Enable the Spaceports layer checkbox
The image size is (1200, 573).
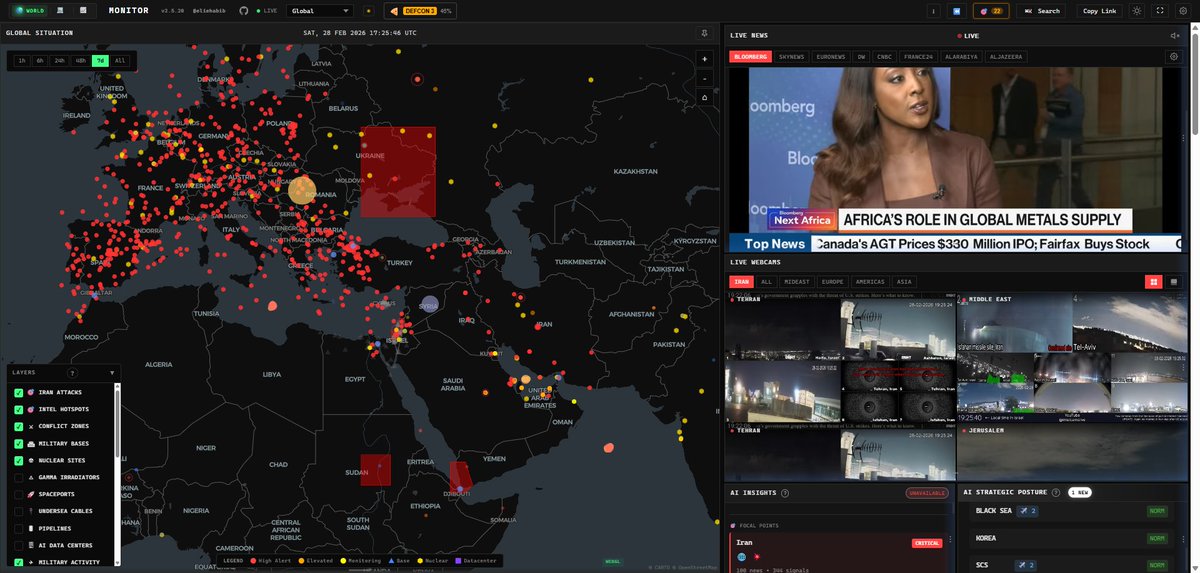pyautogui.click(x=18, y=494)
